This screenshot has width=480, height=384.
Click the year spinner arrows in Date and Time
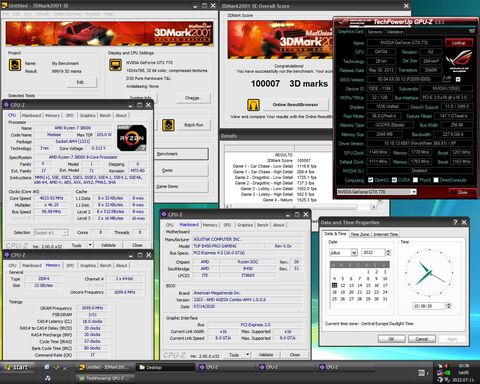tap(388, 253)
